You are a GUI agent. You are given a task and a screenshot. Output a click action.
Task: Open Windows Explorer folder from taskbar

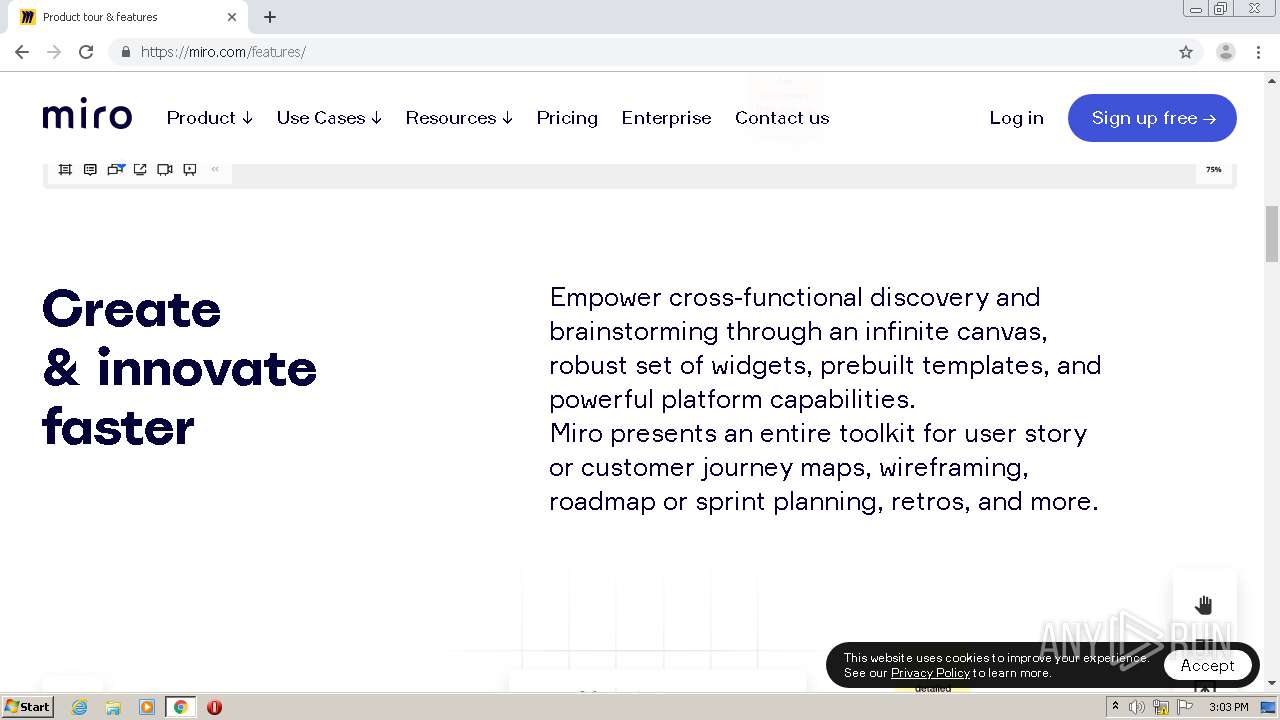coord(113,707)
